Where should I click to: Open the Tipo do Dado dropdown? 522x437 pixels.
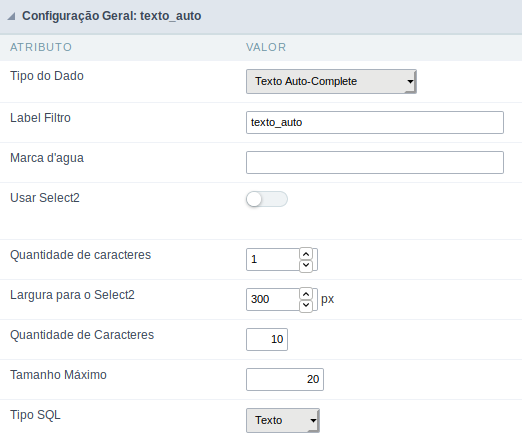tap(331, 81)
